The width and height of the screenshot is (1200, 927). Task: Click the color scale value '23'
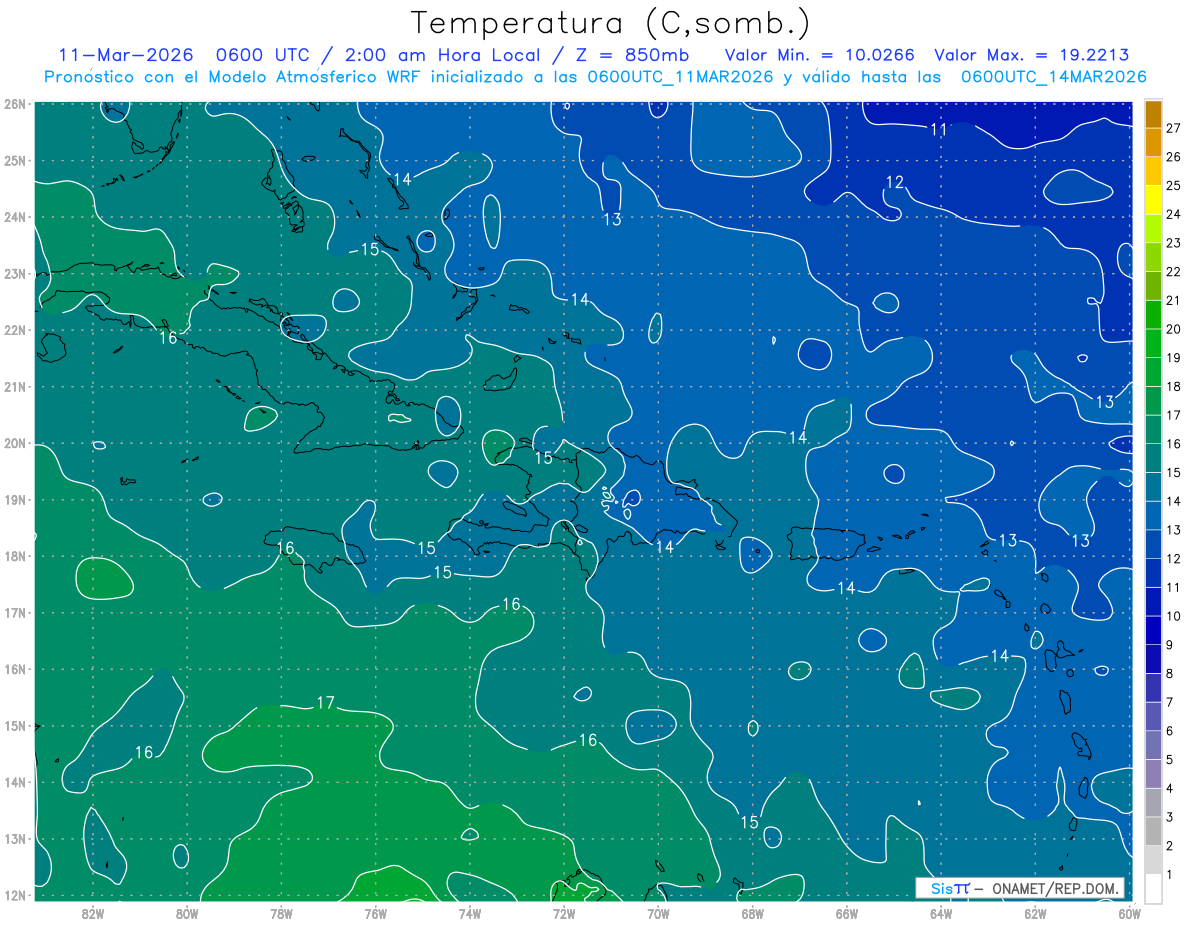pyautogui.click(x=1173, y=242)
